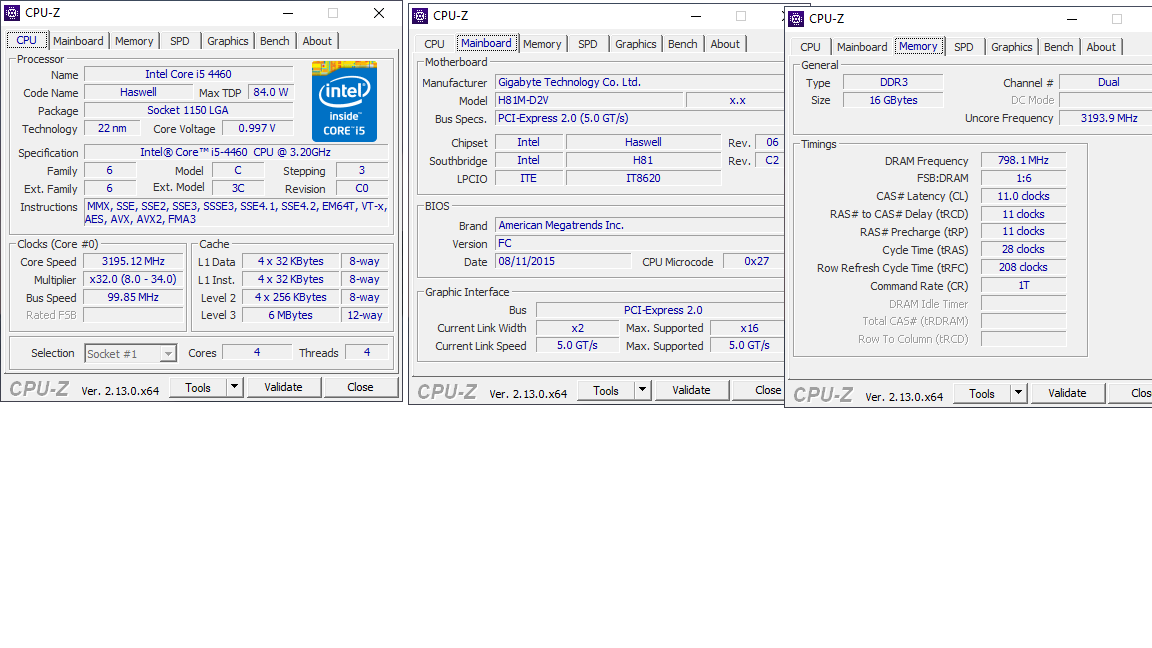Minimize the Mainboard CPU-Z window

[x=696, y=16]
